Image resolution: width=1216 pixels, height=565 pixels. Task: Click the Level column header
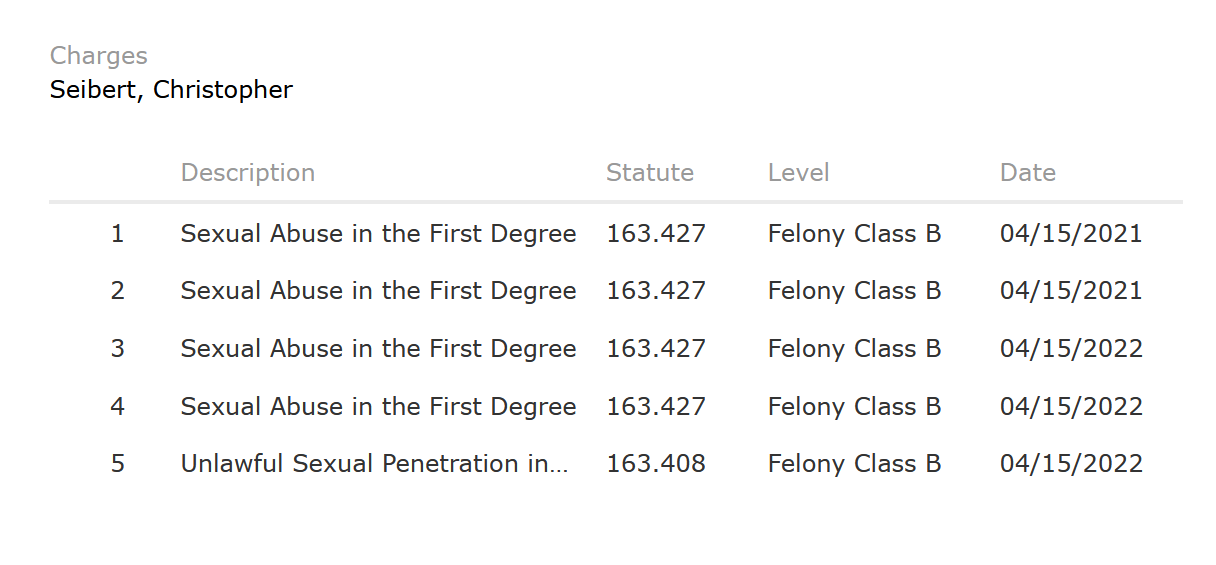click(x=799, y=173)
